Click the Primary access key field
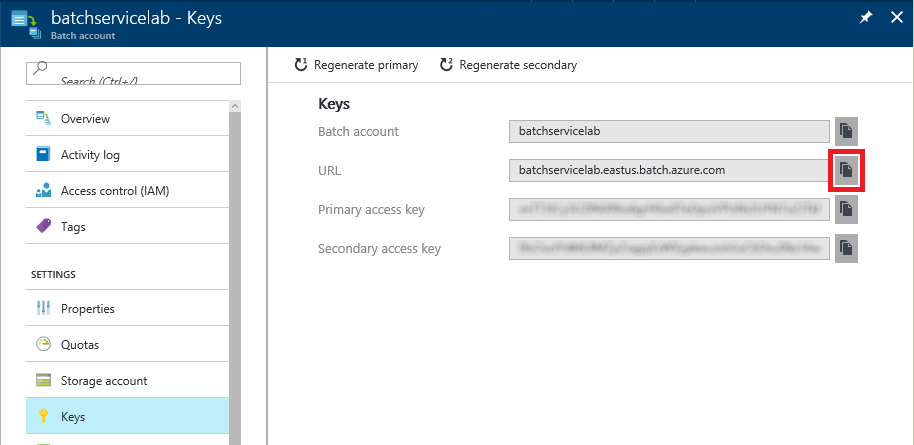Viewport: 914px width, 445px height. (669, 209)
